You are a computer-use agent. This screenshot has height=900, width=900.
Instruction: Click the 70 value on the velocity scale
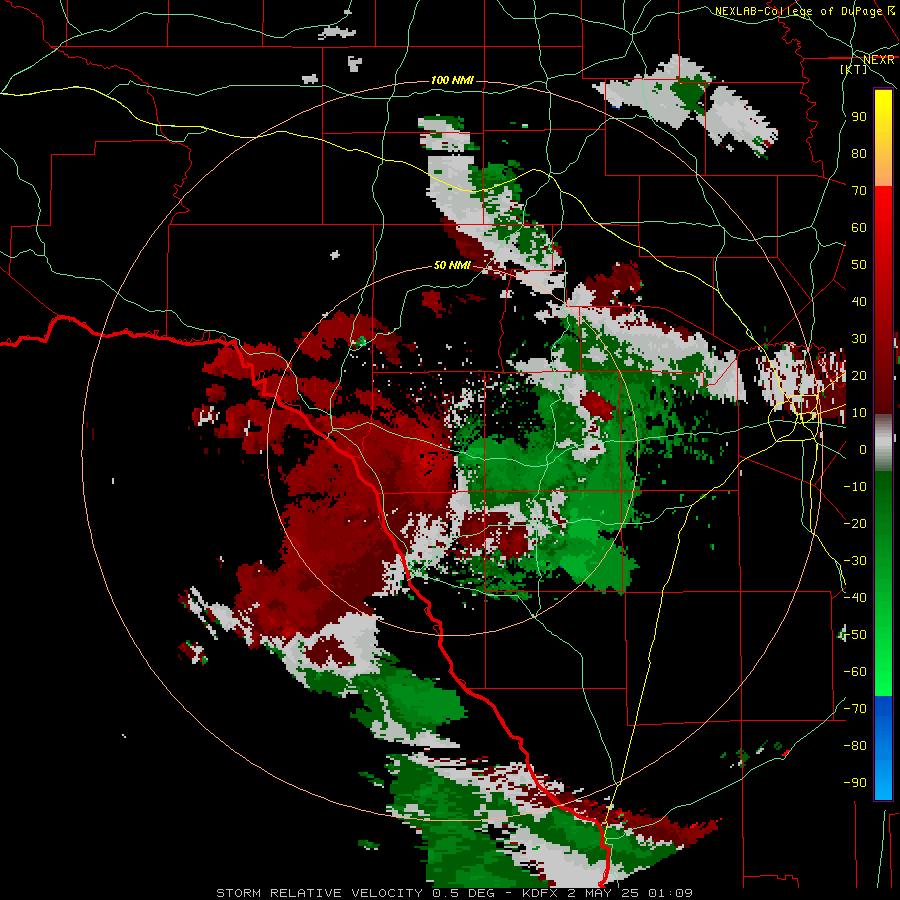click(859, 191)
